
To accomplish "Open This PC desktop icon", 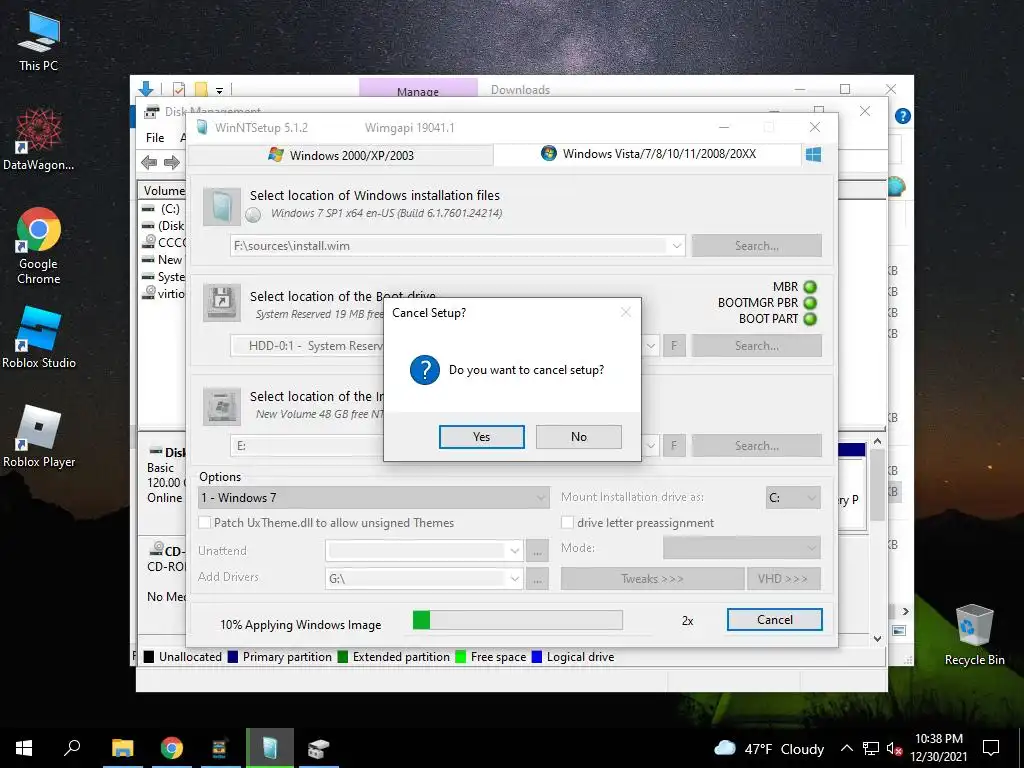I will [39, 42].
